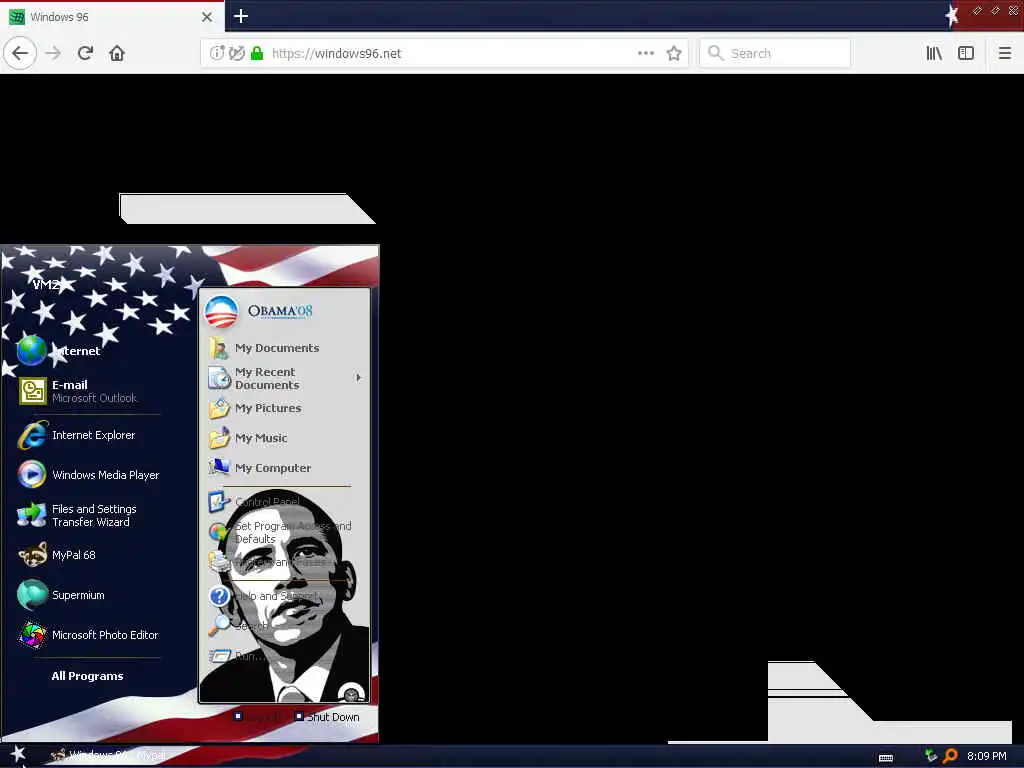This screenshot has width=1024, height=768.
Task: Open My Music folder icon
Action: pyautogui.click(x=219, y=438)
